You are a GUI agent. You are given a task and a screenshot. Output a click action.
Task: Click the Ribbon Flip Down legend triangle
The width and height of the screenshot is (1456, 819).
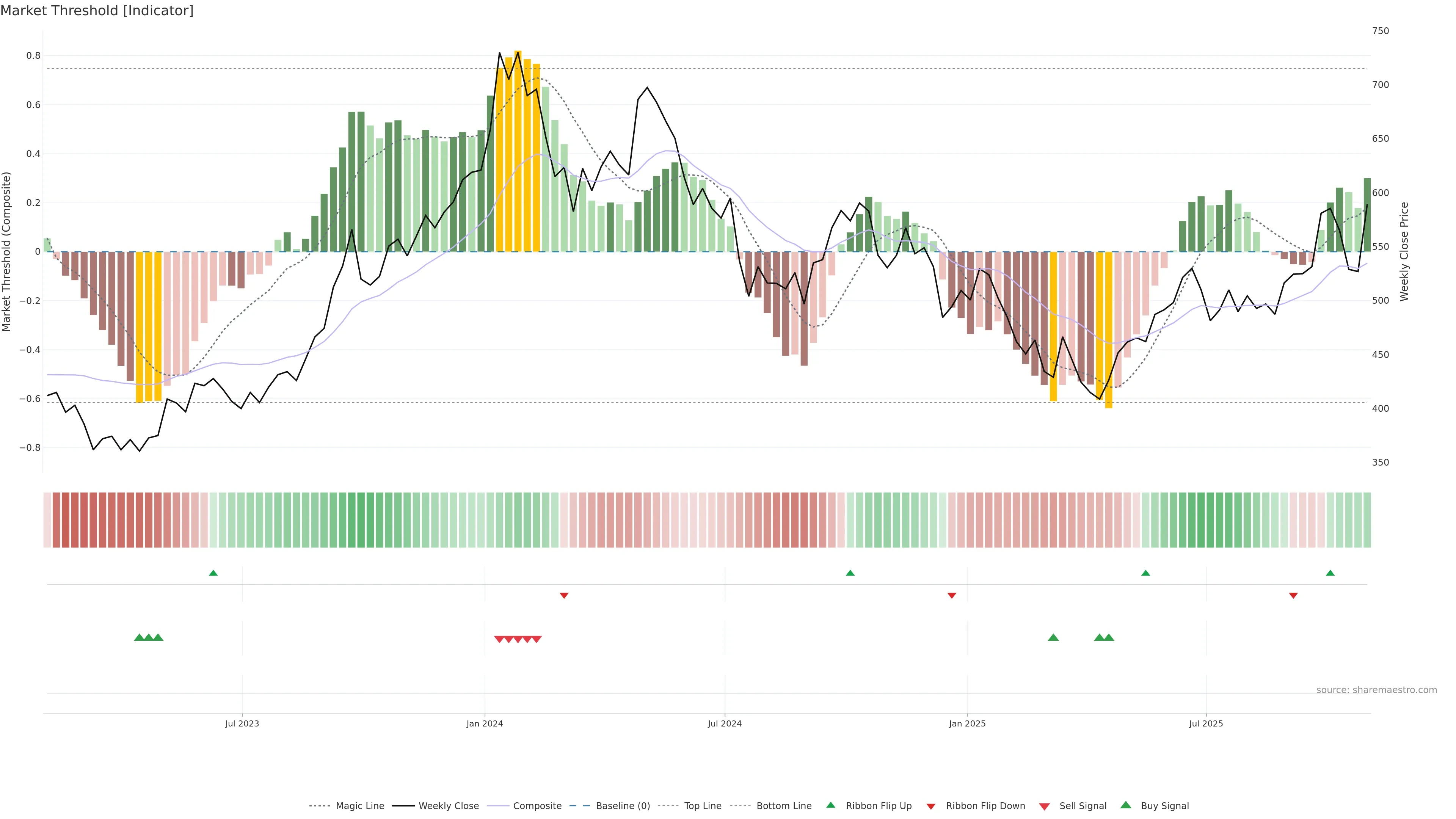(x=931, y=806)
